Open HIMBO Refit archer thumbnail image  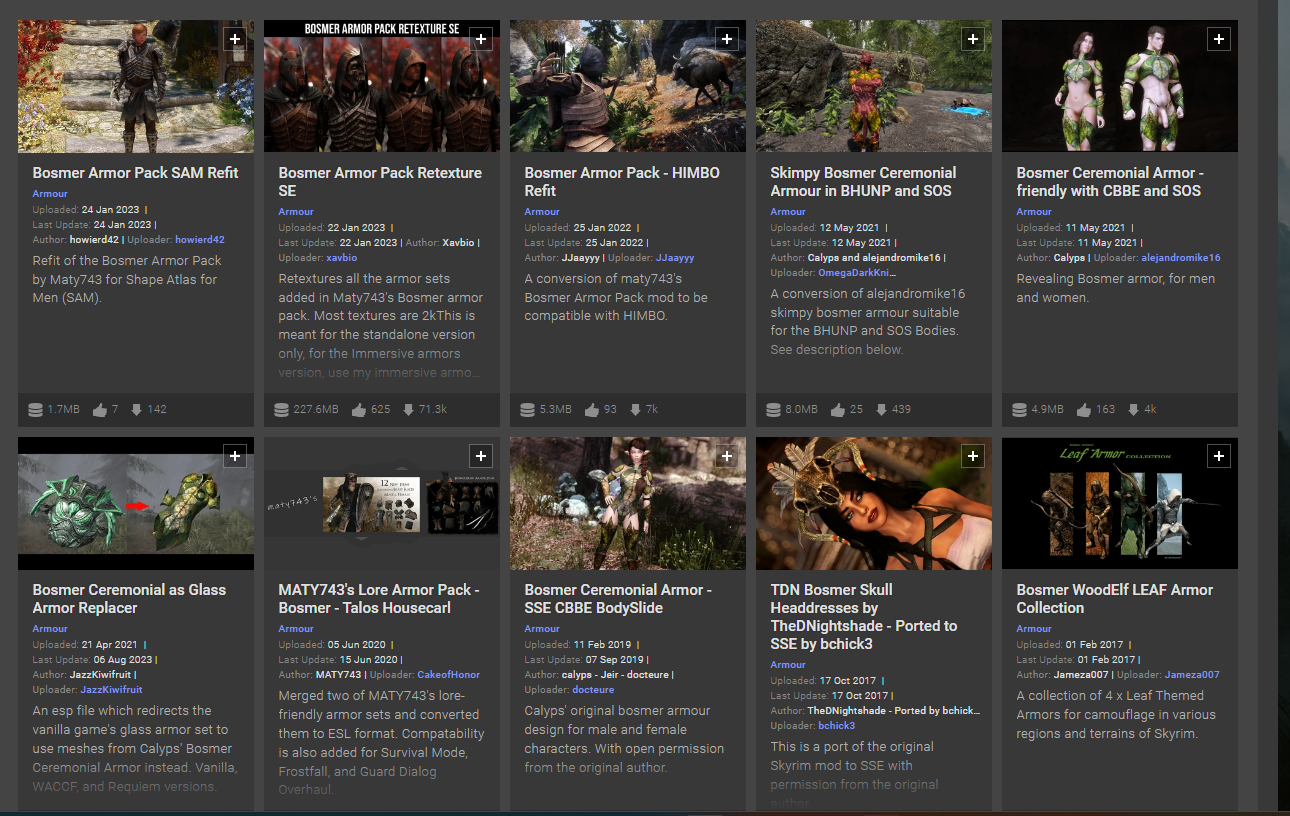pyautogui.click(x=628, y=86)
